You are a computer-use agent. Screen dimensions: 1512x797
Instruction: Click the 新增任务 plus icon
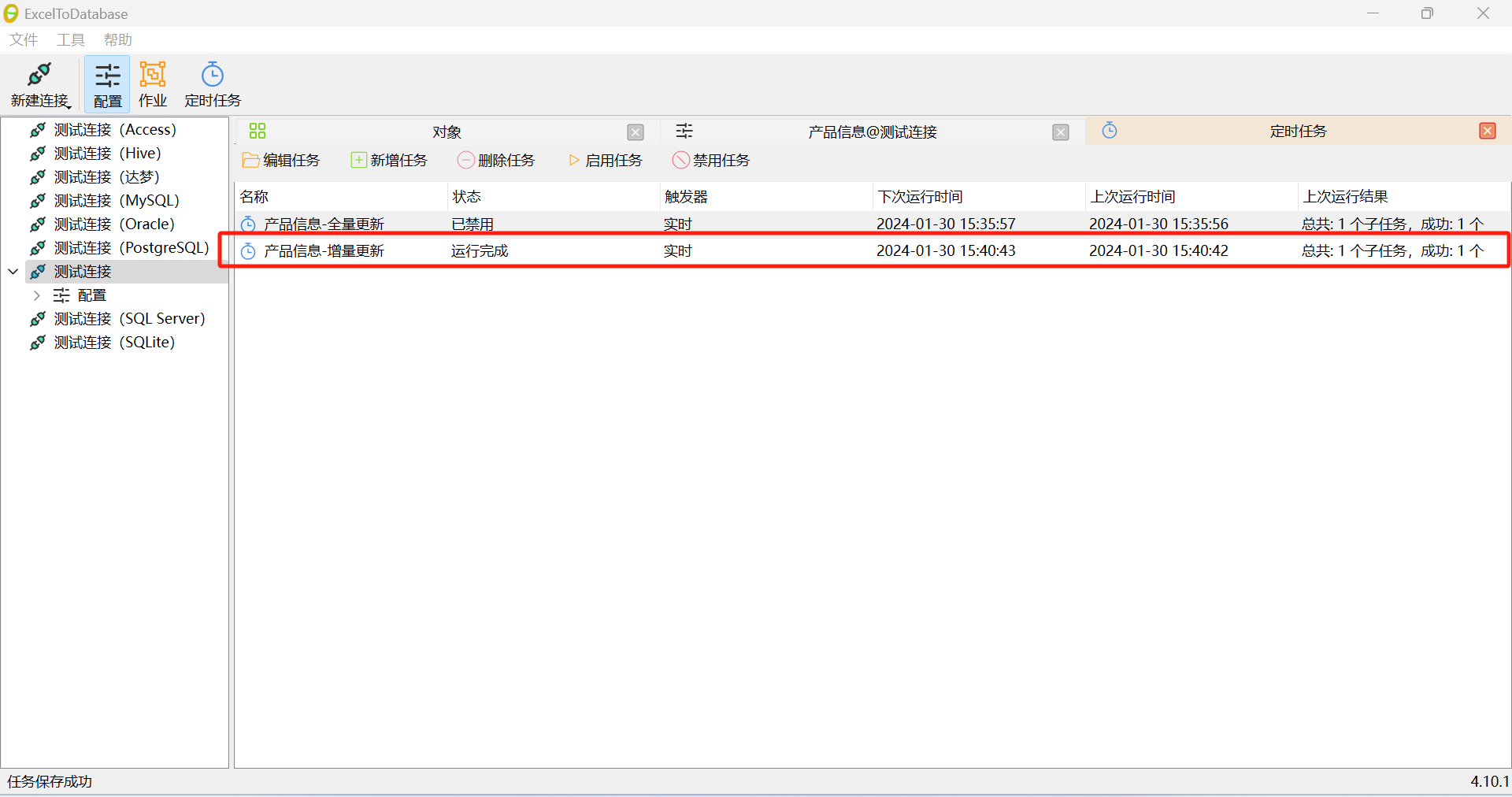tap(358, 160)
